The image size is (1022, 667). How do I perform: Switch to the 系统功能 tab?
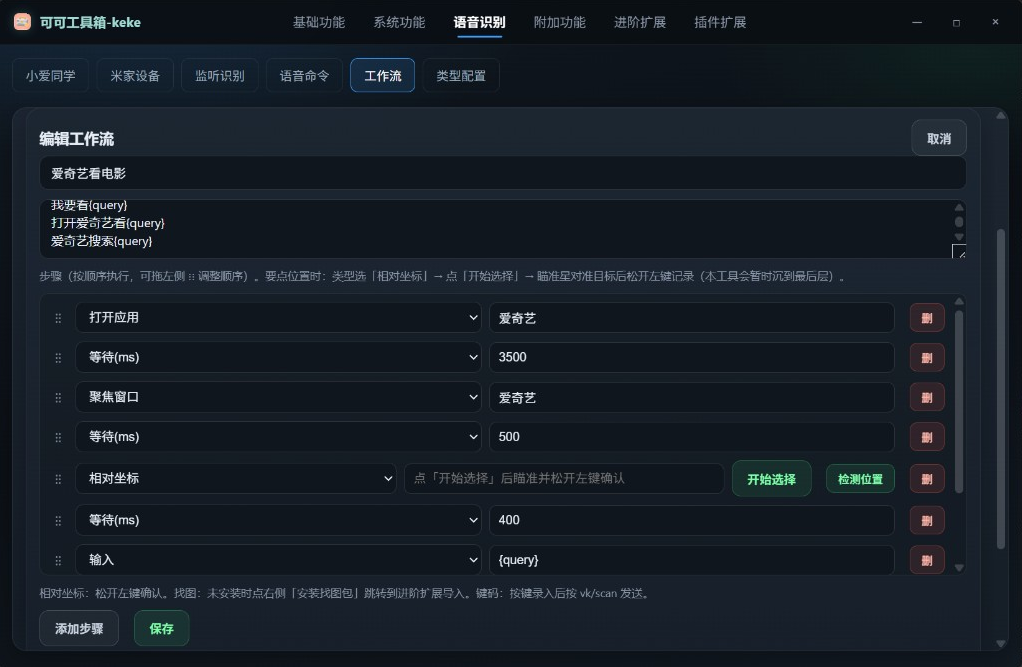(399, 22)
